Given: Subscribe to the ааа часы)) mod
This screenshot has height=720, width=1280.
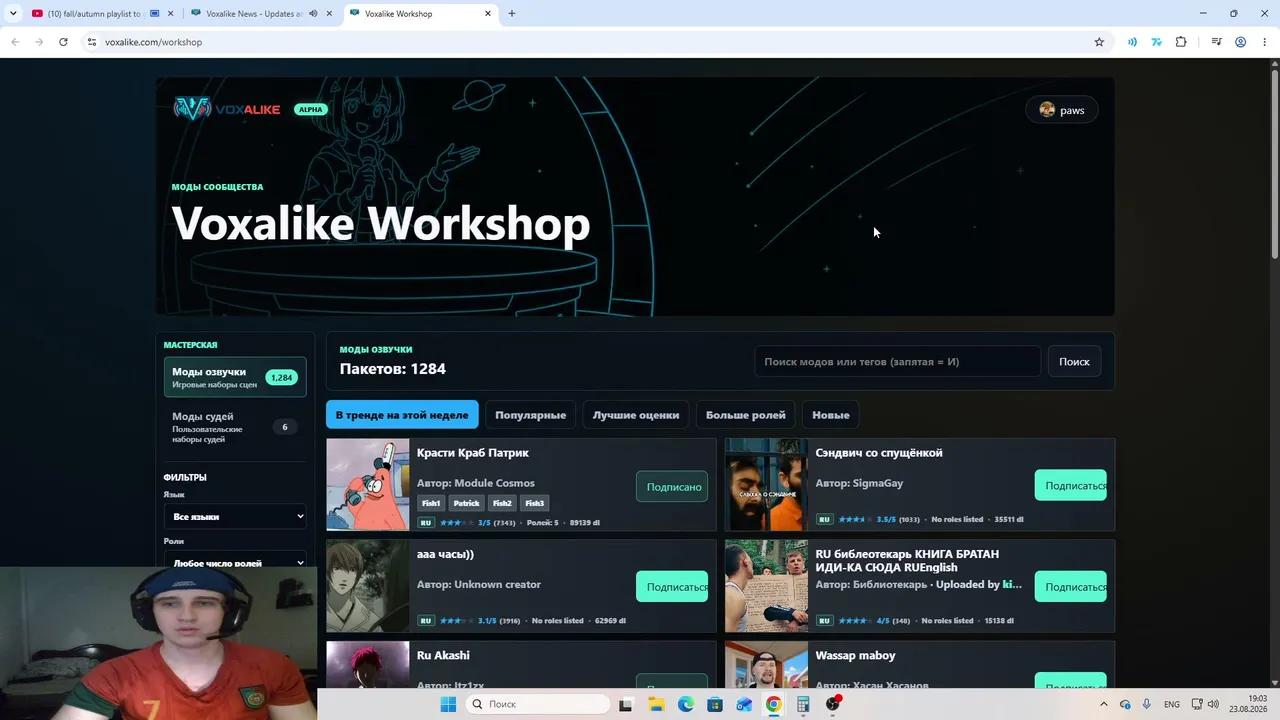Looking at the screenshot, I should click(672, 587).
